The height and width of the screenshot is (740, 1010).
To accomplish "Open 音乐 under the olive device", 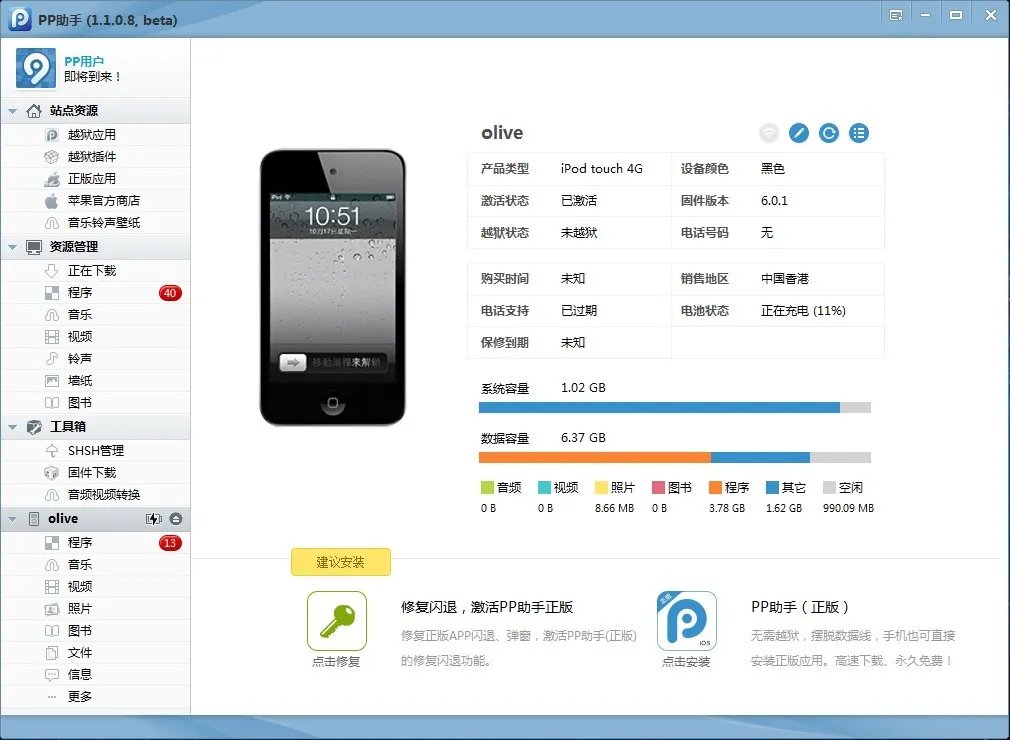I will (95, 565).
